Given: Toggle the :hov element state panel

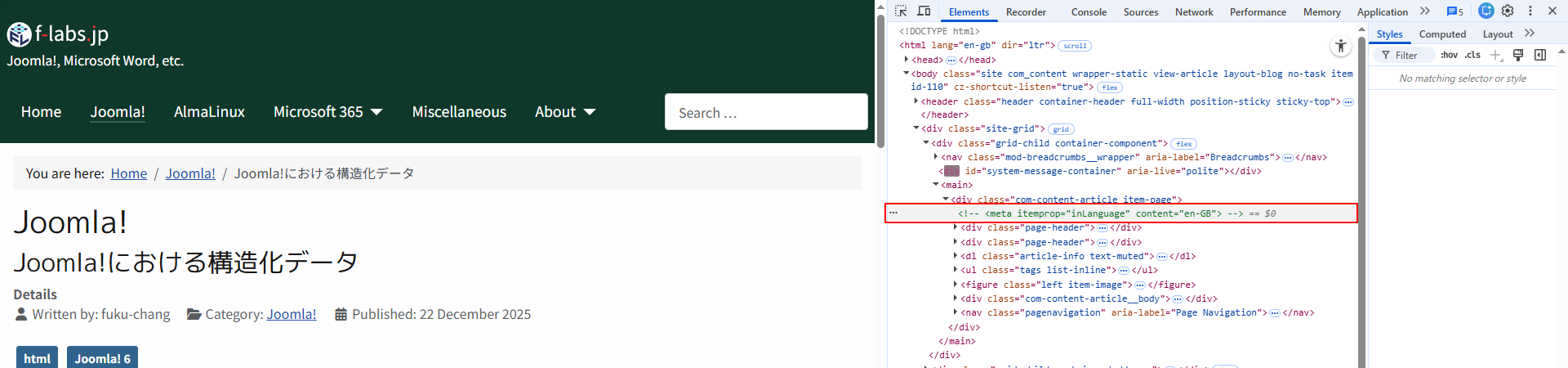Looking at the screenshot, I should (x=1449, y=55).
